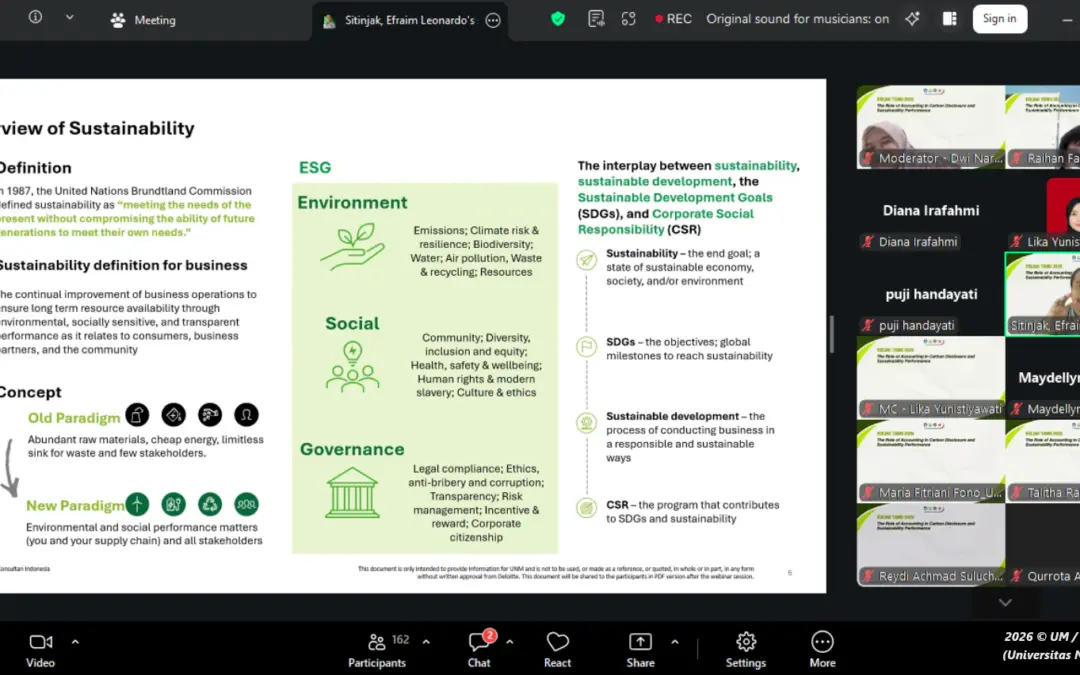Click muted mic icon on Maria Fitriani label
This screenshot has height=675, width=1080.
click(x=868, y=492)
